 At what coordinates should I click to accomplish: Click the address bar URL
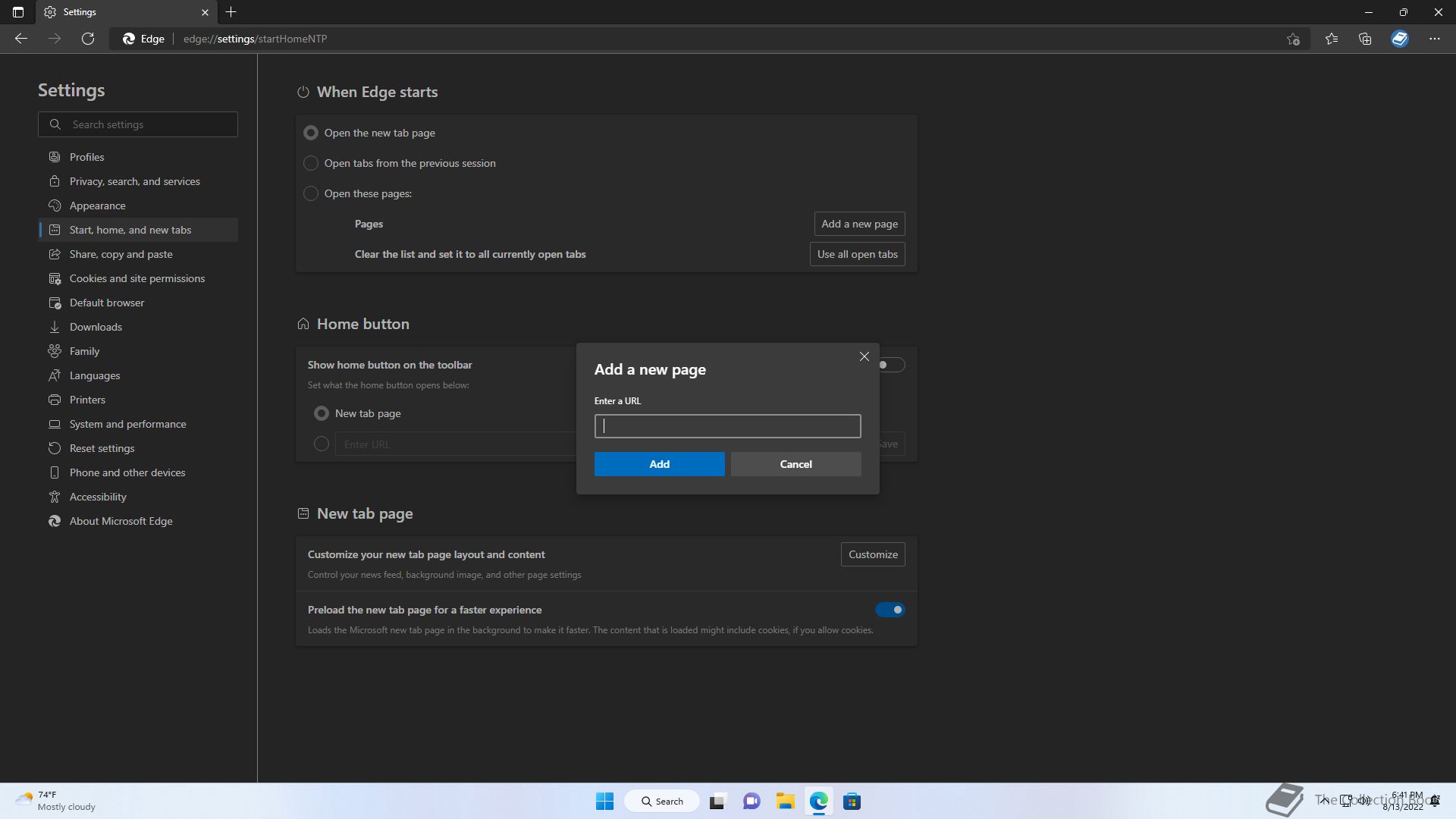click(255, 39)
